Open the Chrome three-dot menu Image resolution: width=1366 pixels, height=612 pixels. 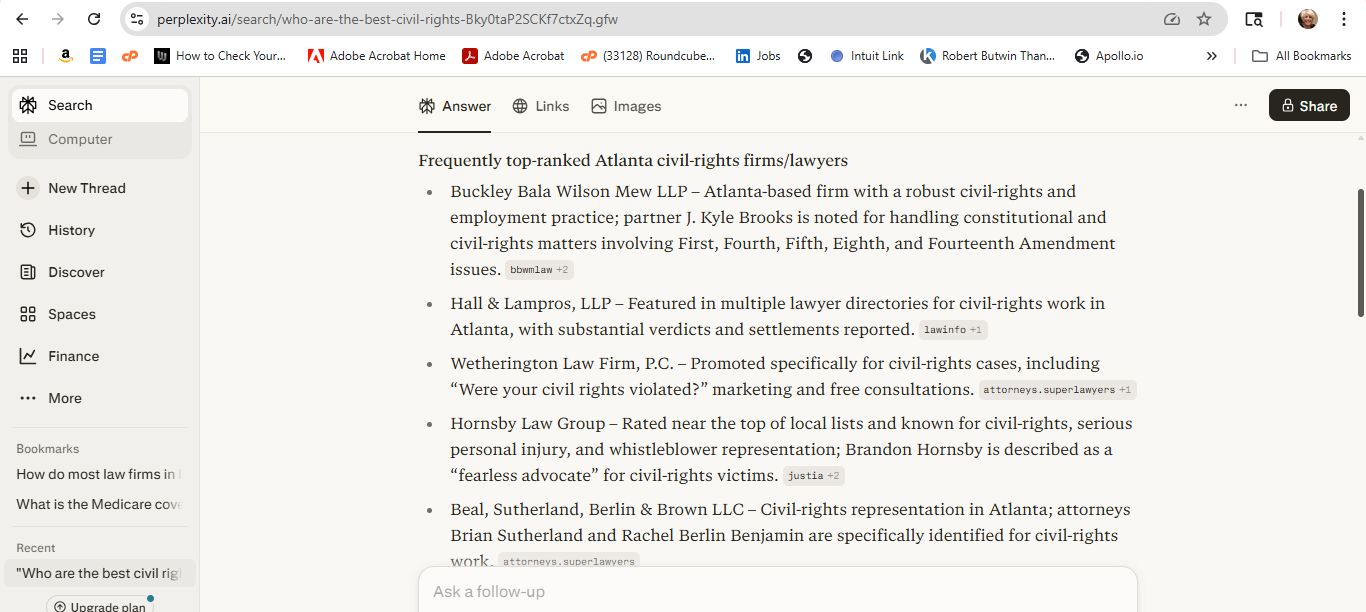(1344, 19)
